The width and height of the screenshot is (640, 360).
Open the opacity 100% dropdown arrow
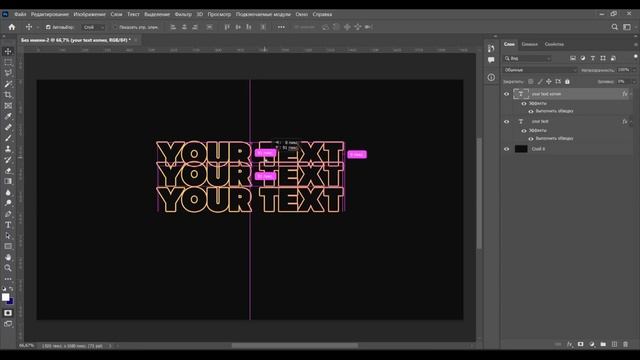tap(633, 70)
